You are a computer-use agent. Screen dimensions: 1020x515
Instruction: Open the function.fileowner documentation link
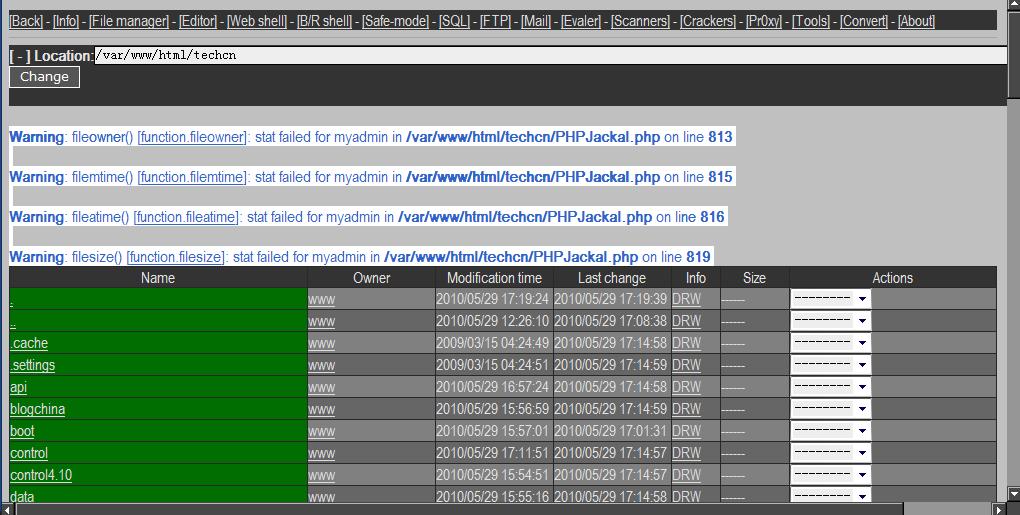pyautogui.click(x=192, y=137)
